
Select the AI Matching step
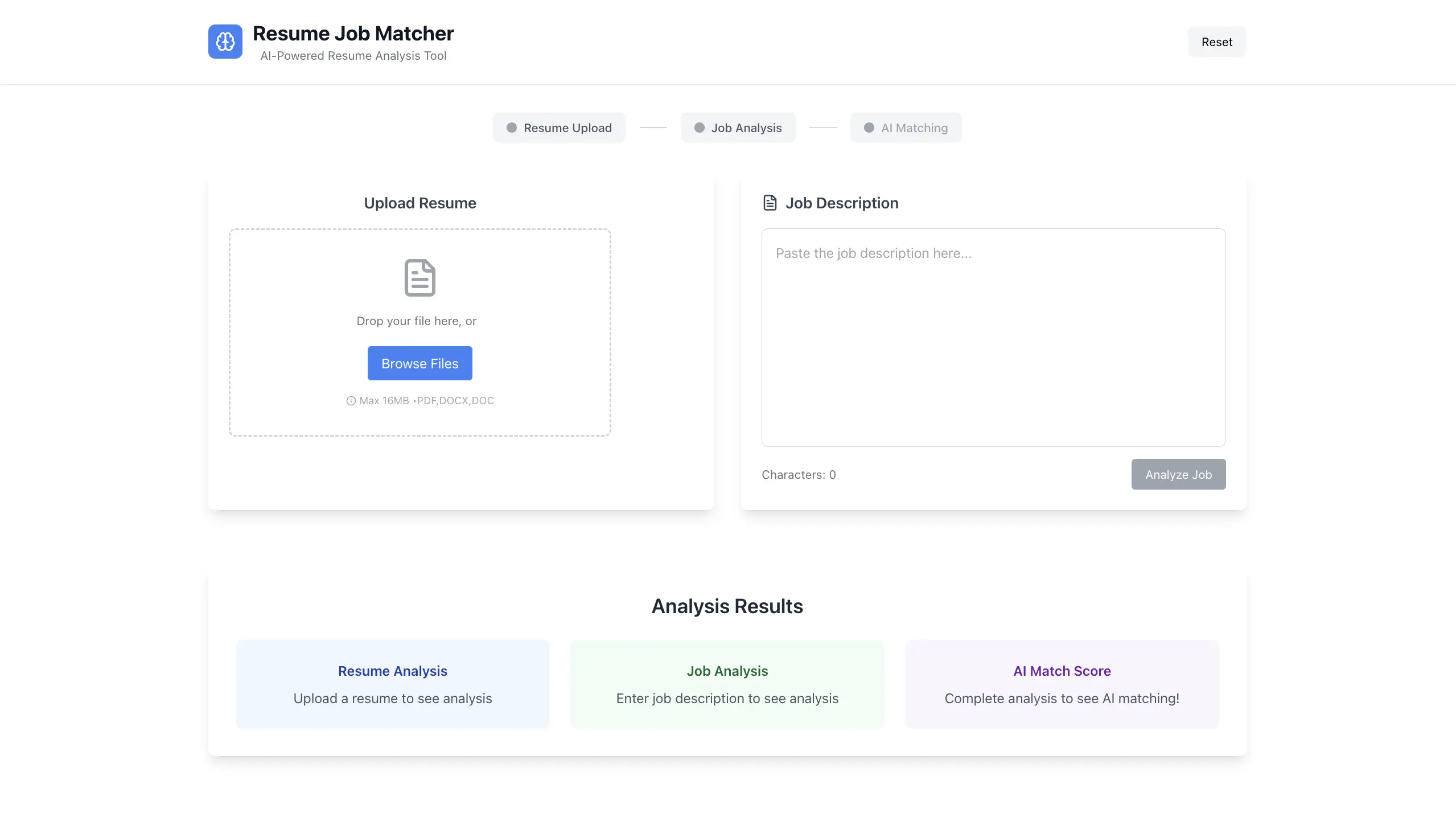(x=906, y=128)
